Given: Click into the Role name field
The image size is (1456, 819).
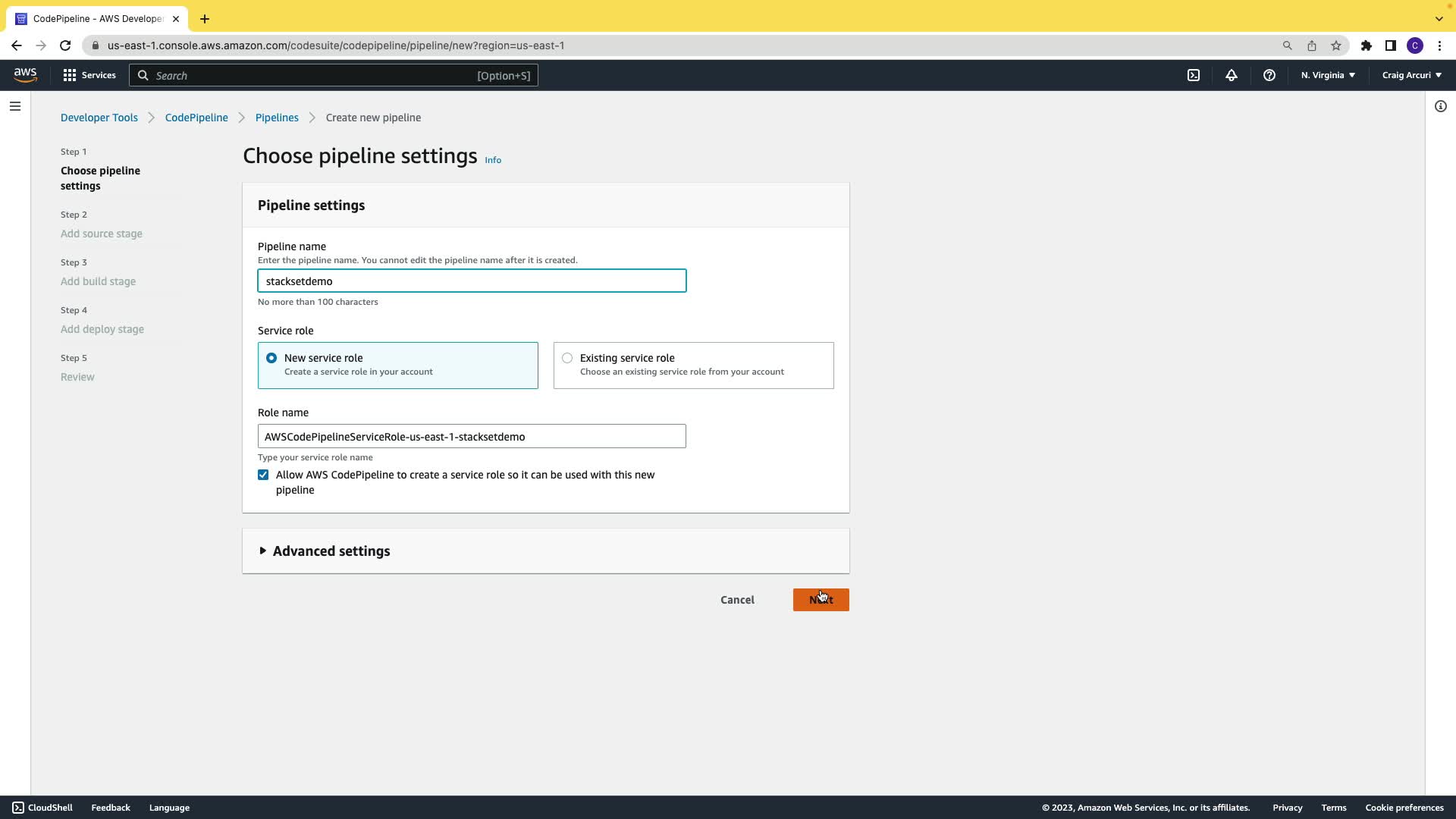Looking at the screenshot, I should pyautogui.click(x=472, y=437).
